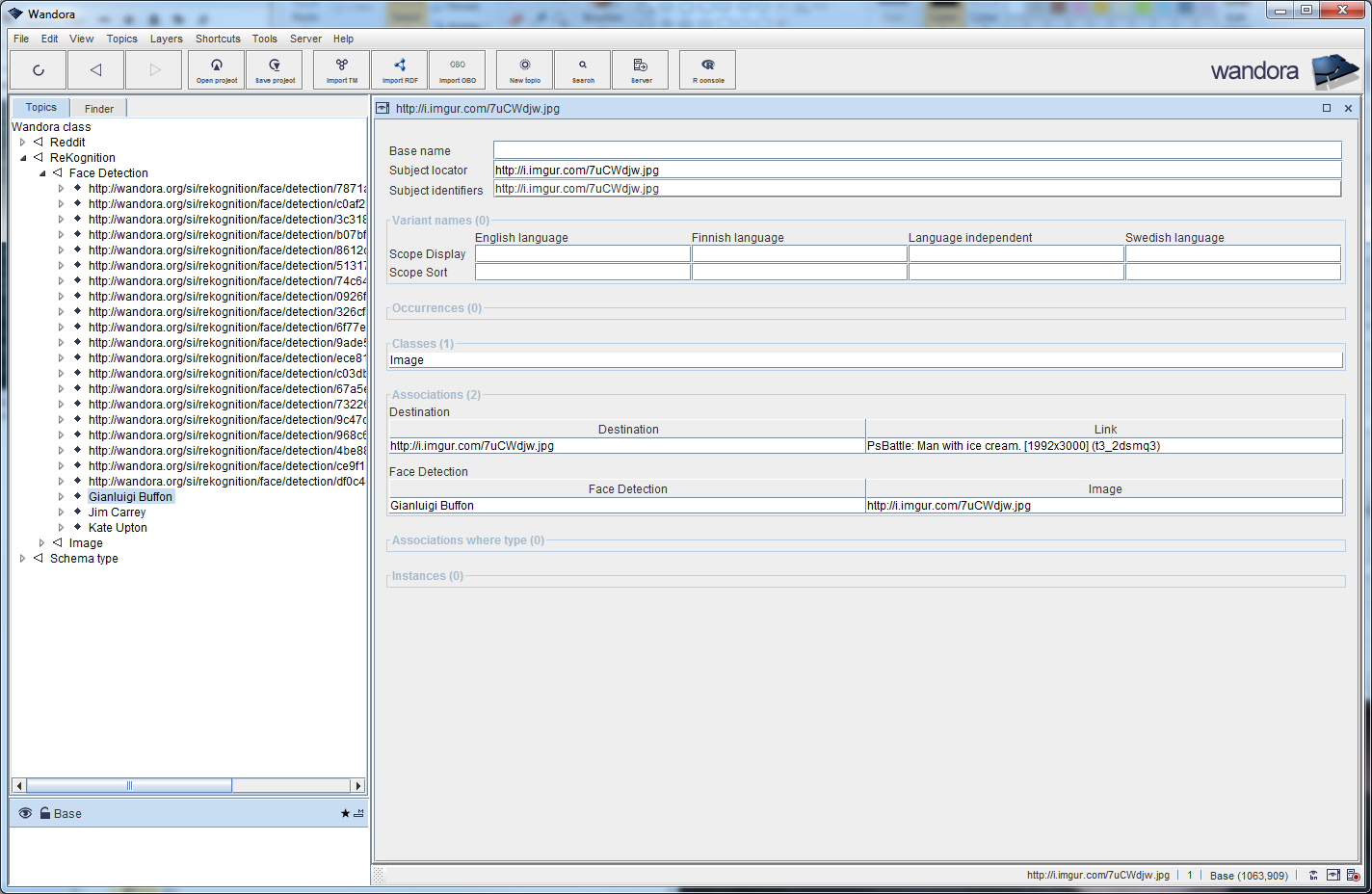The image size is (1372, 894).
Task: Click the Import OBO toolbar icon
Action: click(458, 69)
